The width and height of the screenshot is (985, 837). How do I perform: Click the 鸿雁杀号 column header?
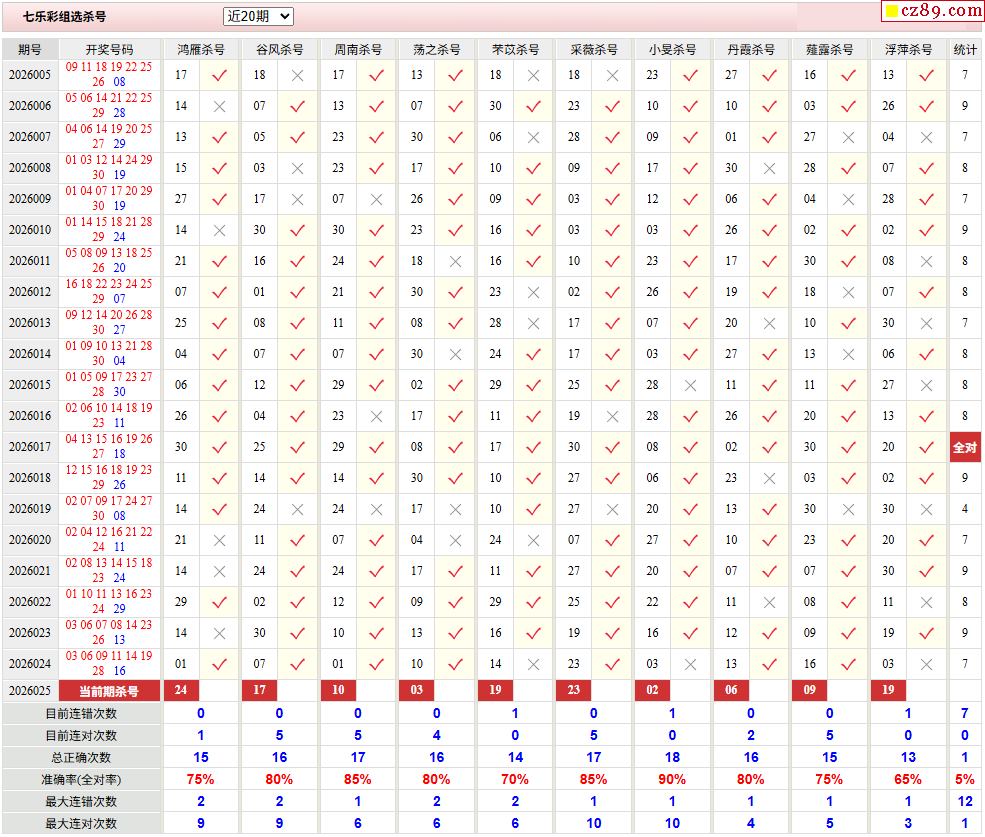point(200,49)
